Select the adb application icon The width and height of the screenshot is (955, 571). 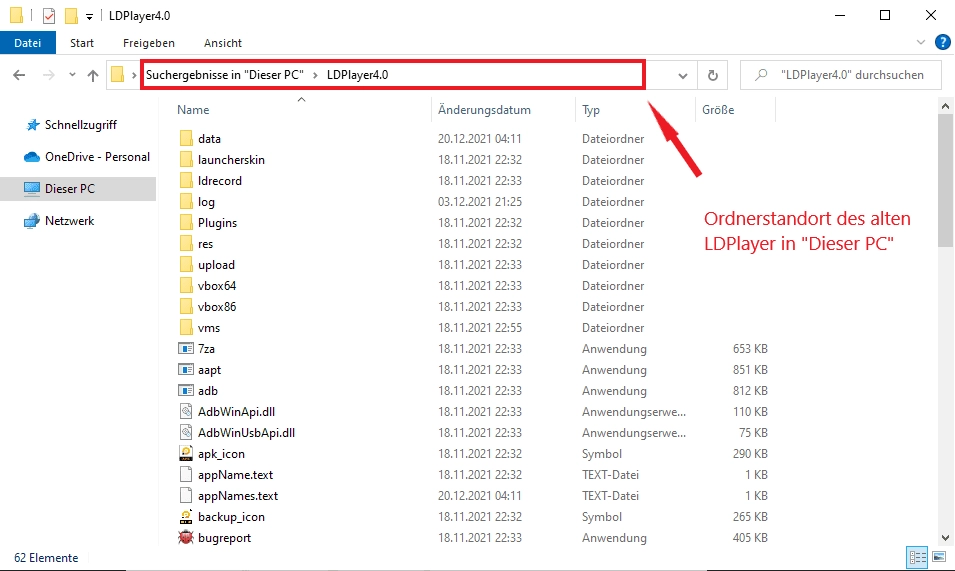coord(186,391)
